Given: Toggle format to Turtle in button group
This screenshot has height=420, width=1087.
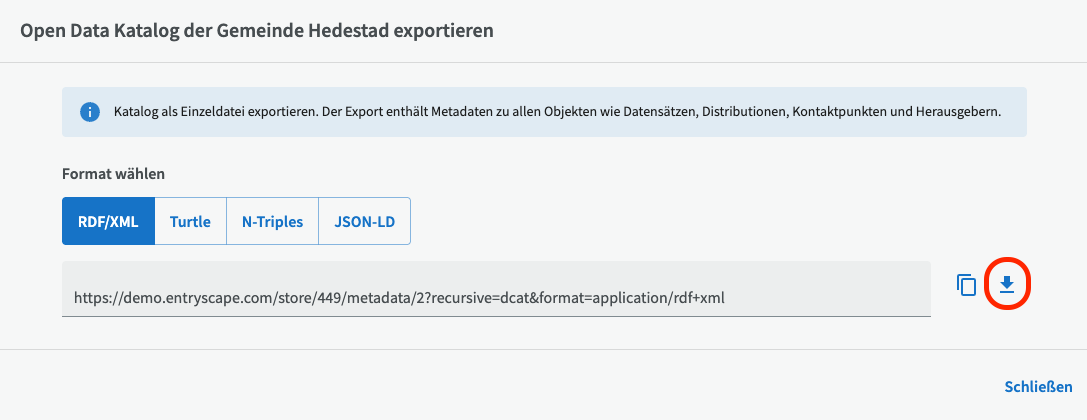Looking at the screenshot, I should [x=190, y=221].
